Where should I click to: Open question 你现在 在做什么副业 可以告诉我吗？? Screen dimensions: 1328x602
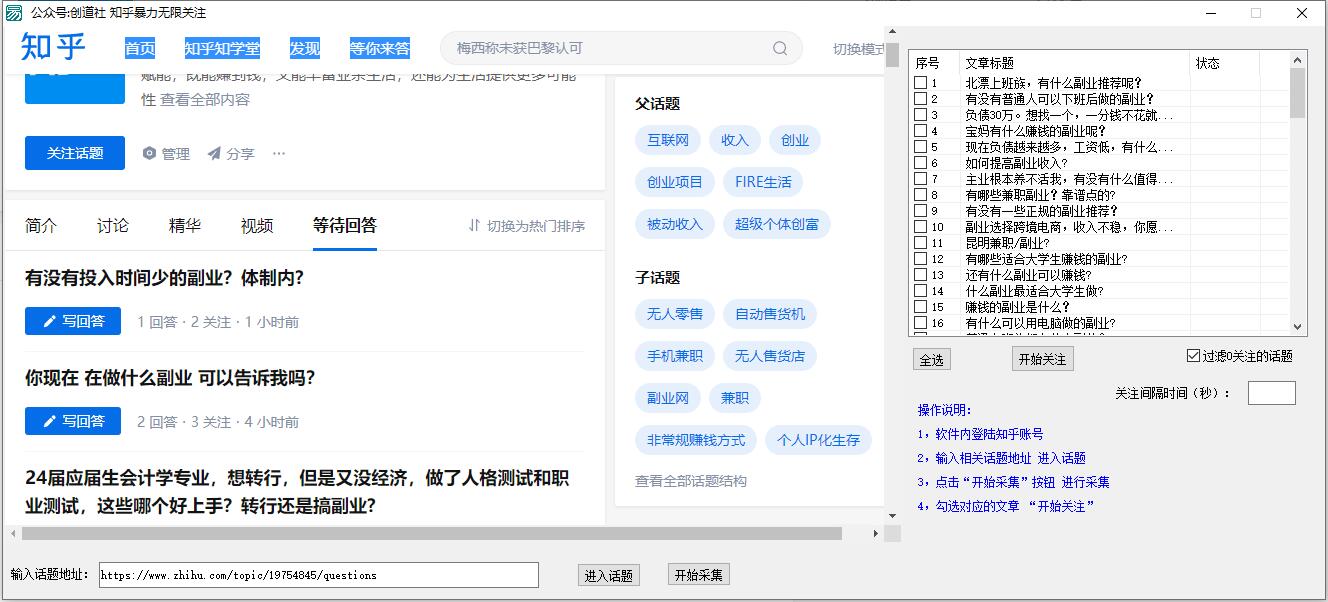170,378
